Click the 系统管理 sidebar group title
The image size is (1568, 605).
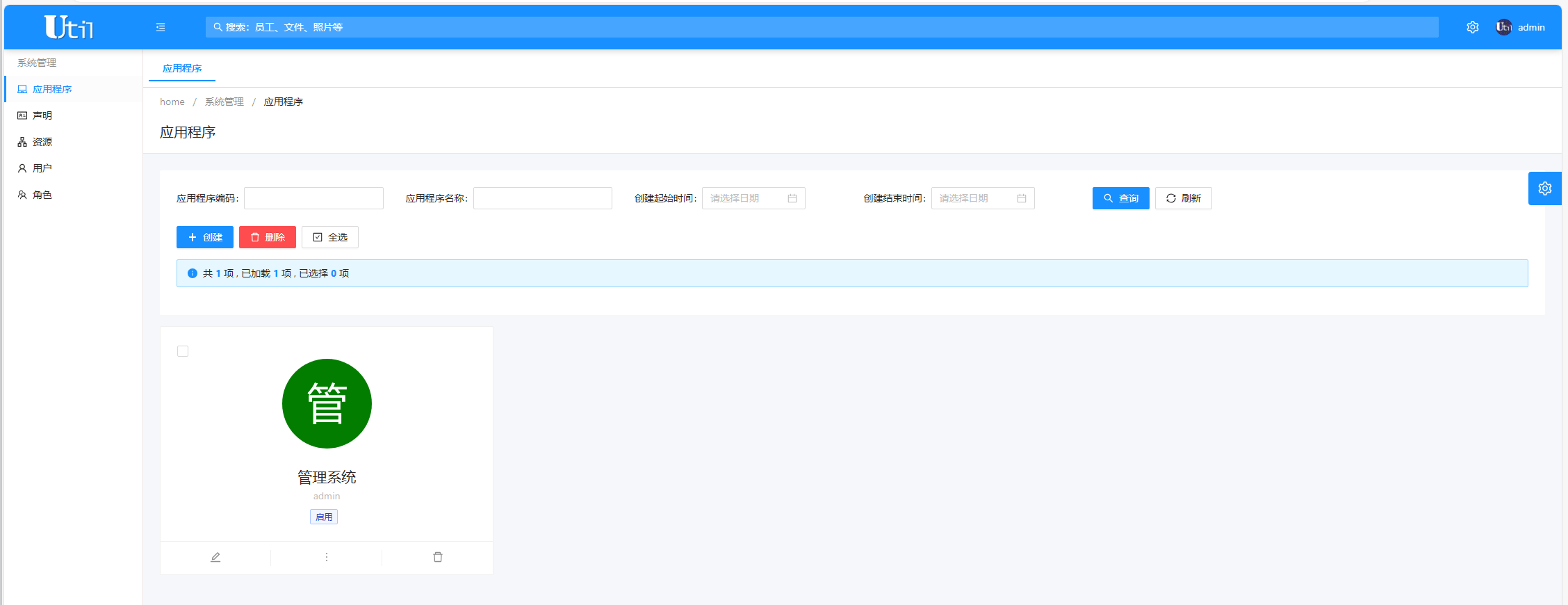pyautogui.click(x=37, y=63)
